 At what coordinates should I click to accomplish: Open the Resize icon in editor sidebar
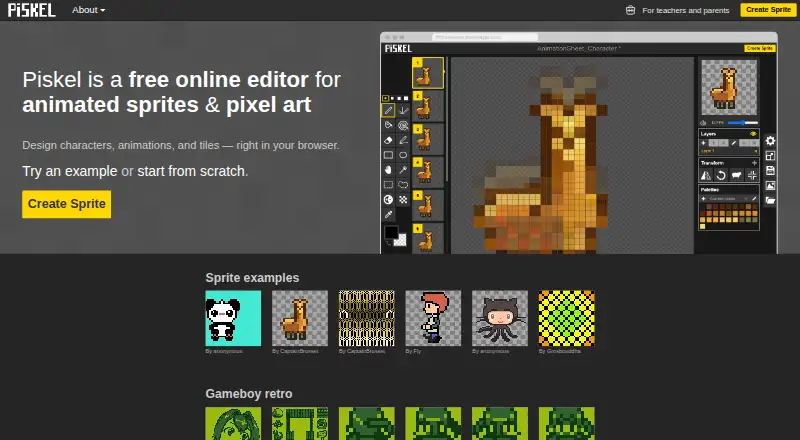coord(770,156)
